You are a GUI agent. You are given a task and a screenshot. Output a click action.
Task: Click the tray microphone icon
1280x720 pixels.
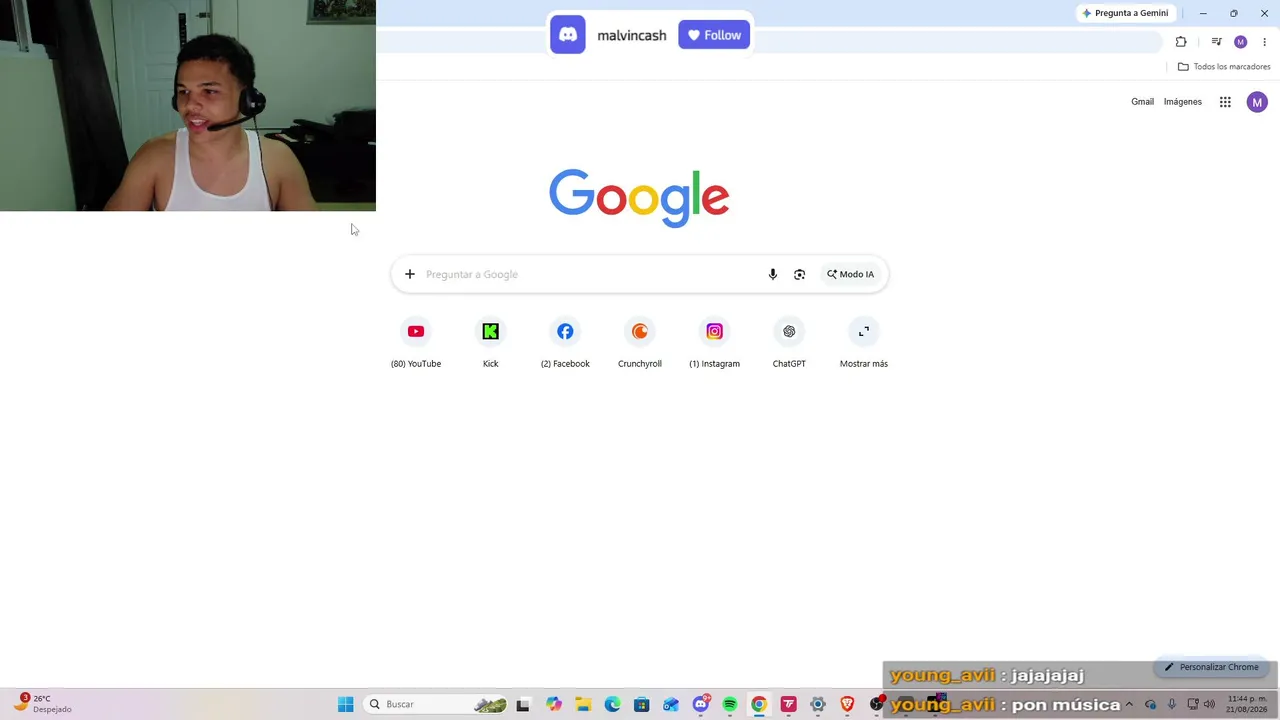click(1172, 704)
